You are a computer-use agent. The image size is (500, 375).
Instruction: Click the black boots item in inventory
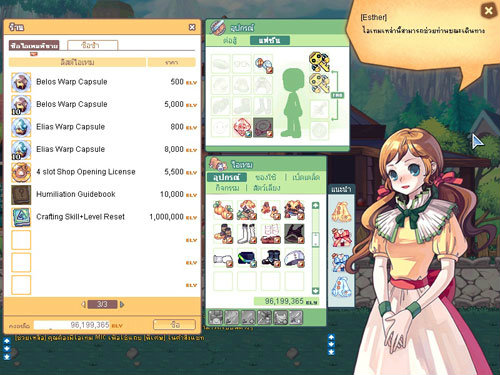pos(270,258)
